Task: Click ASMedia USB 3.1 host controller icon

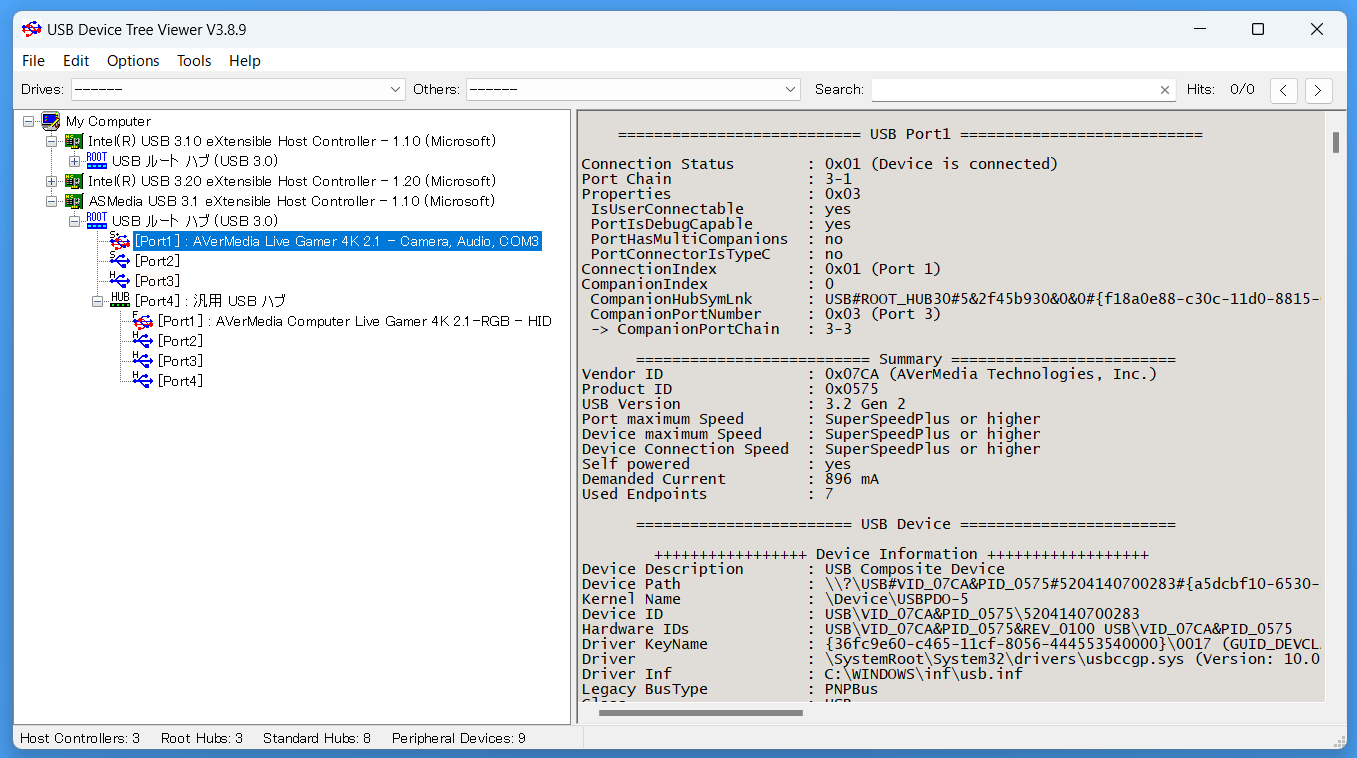Action: pos(74,201)
